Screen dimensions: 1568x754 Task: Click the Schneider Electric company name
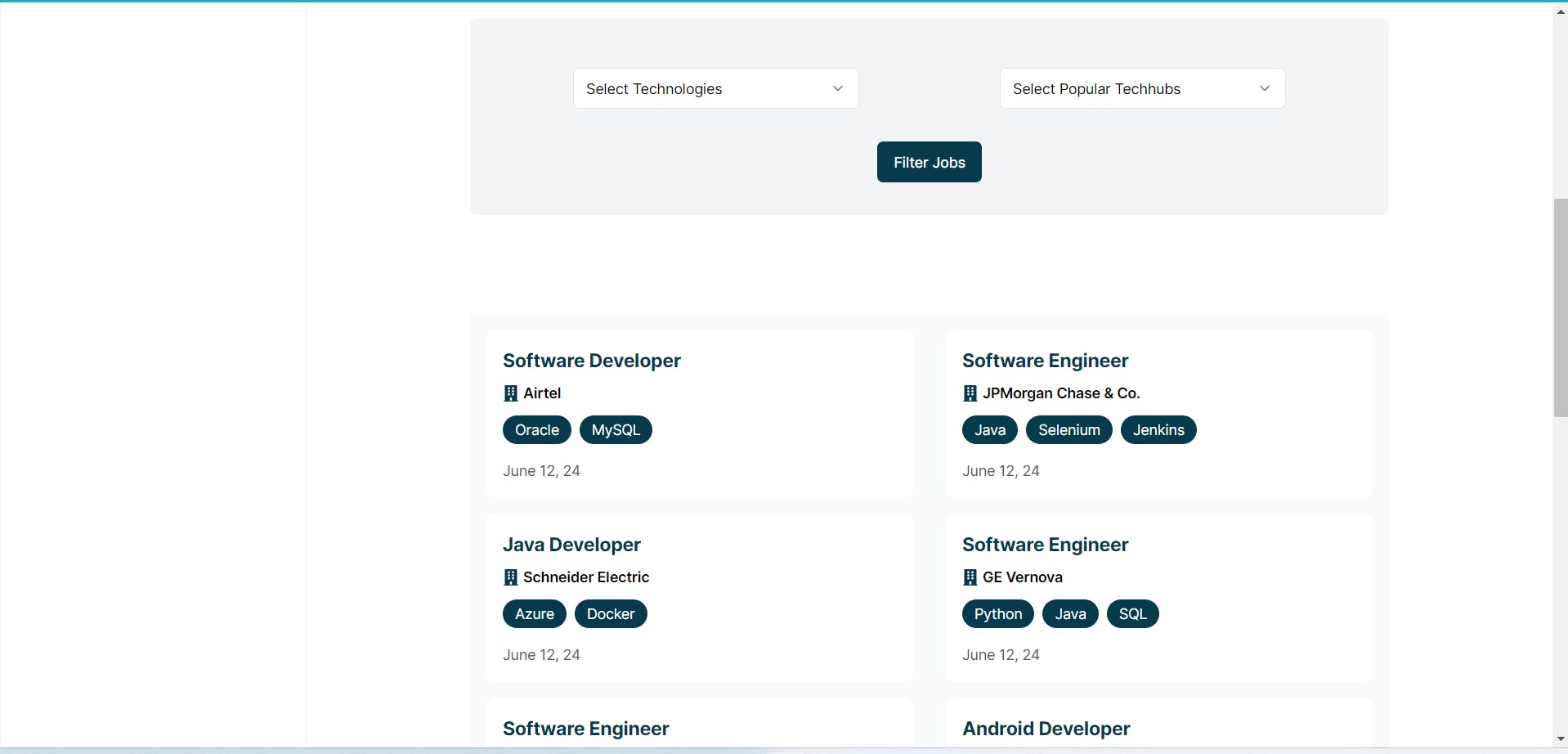click(x=586, y=577)
